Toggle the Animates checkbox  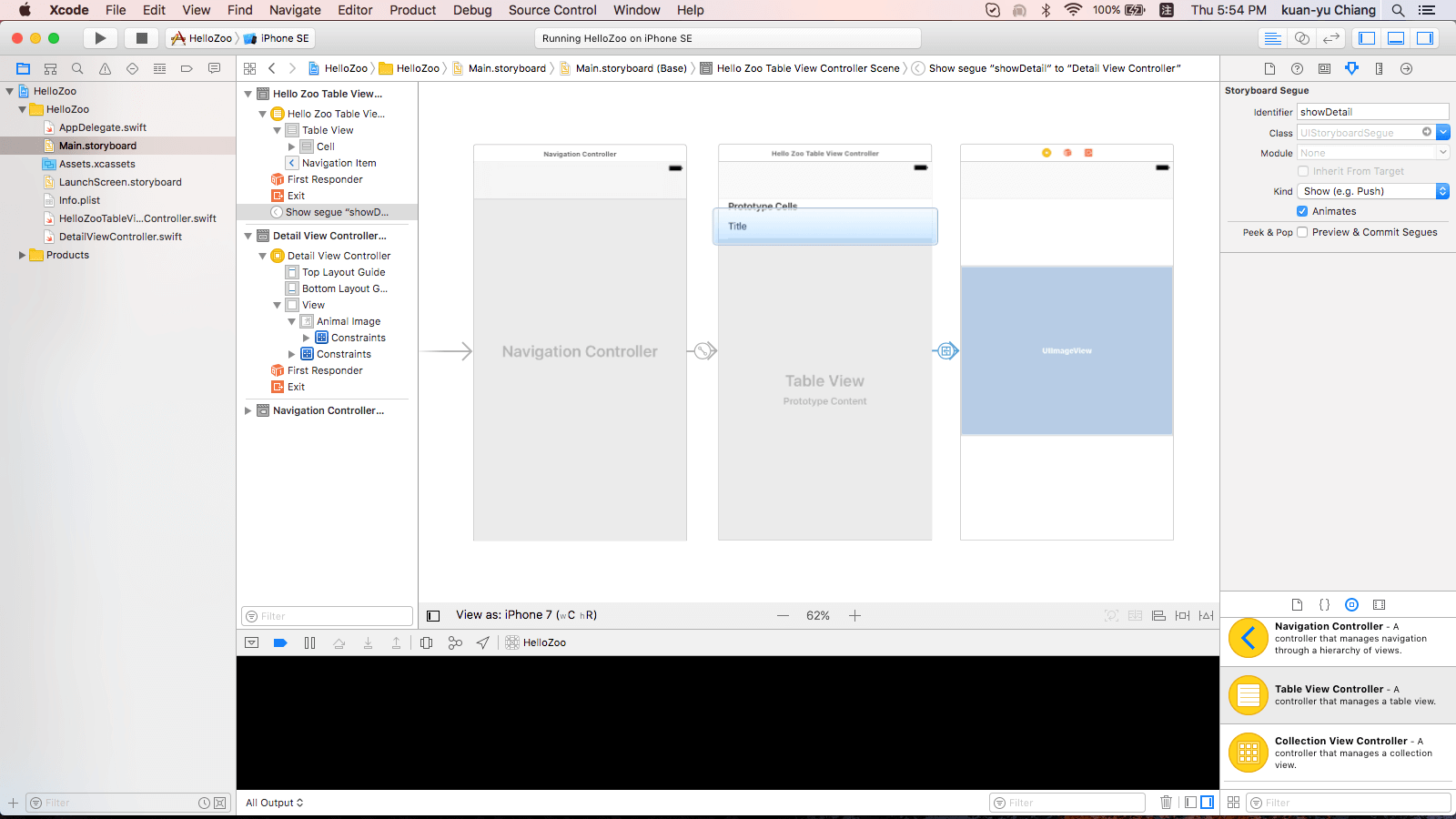[x=1302, y=211]
